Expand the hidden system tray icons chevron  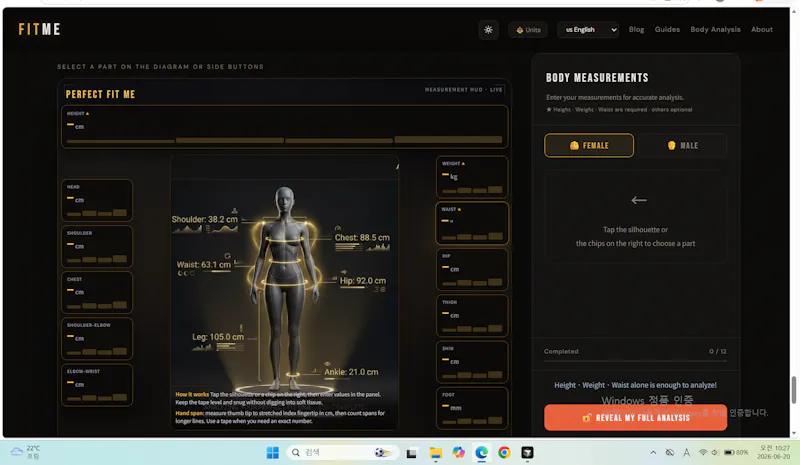(653, 452)
